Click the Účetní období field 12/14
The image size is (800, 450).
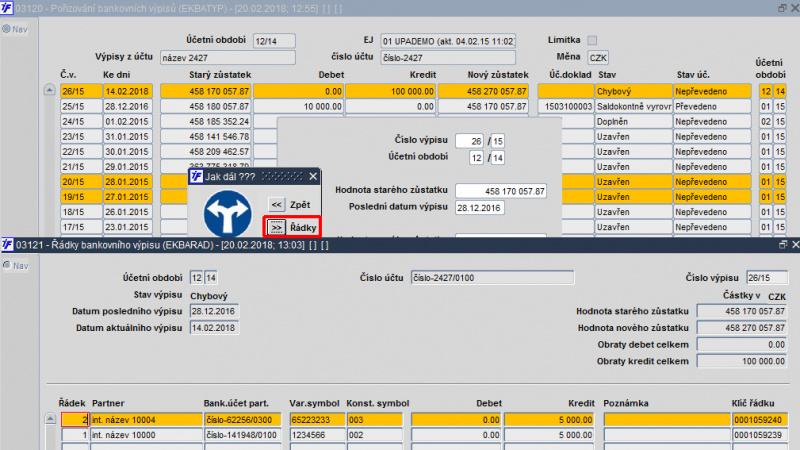tap(274, 41)
